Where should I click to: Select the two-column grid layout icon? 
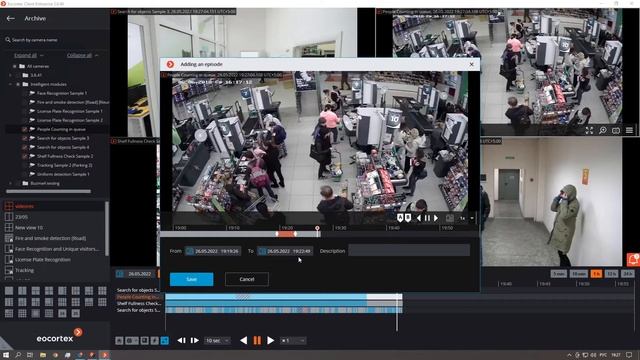click(x=22, y=291)
